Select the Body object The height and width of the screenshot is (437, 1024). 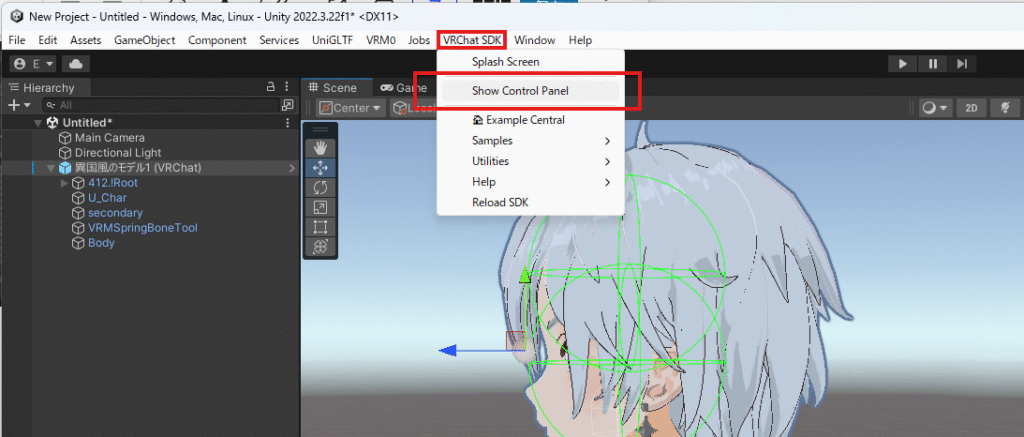click(x=101, y=243)
